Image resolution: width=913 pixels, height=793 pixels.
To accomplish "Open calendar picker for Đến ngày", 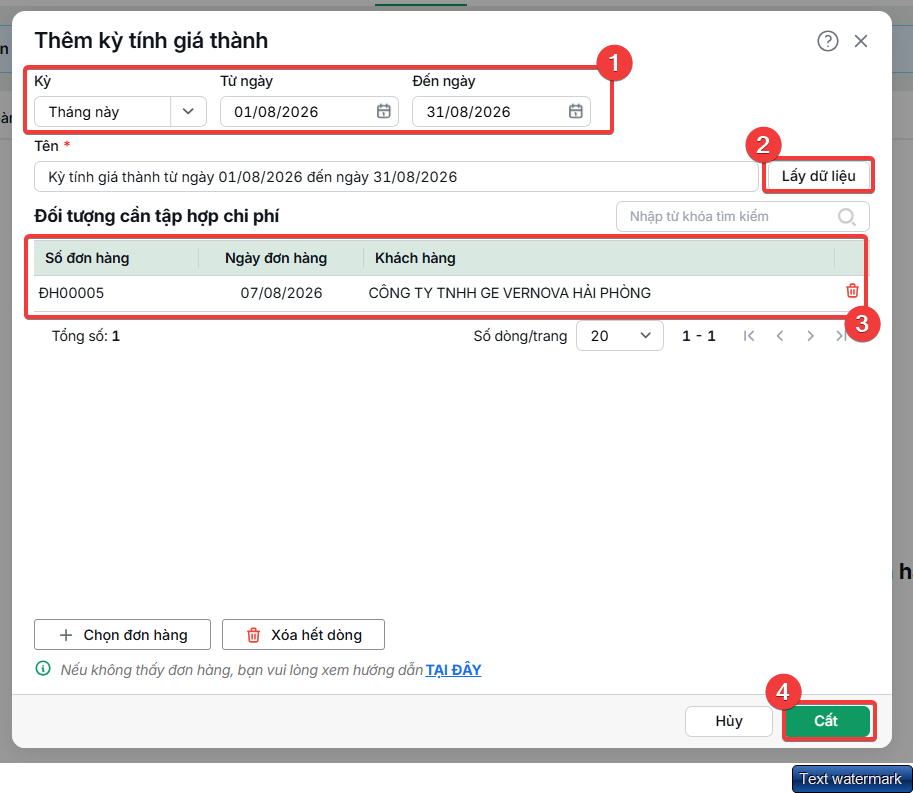I will click(x=575, y=111).
